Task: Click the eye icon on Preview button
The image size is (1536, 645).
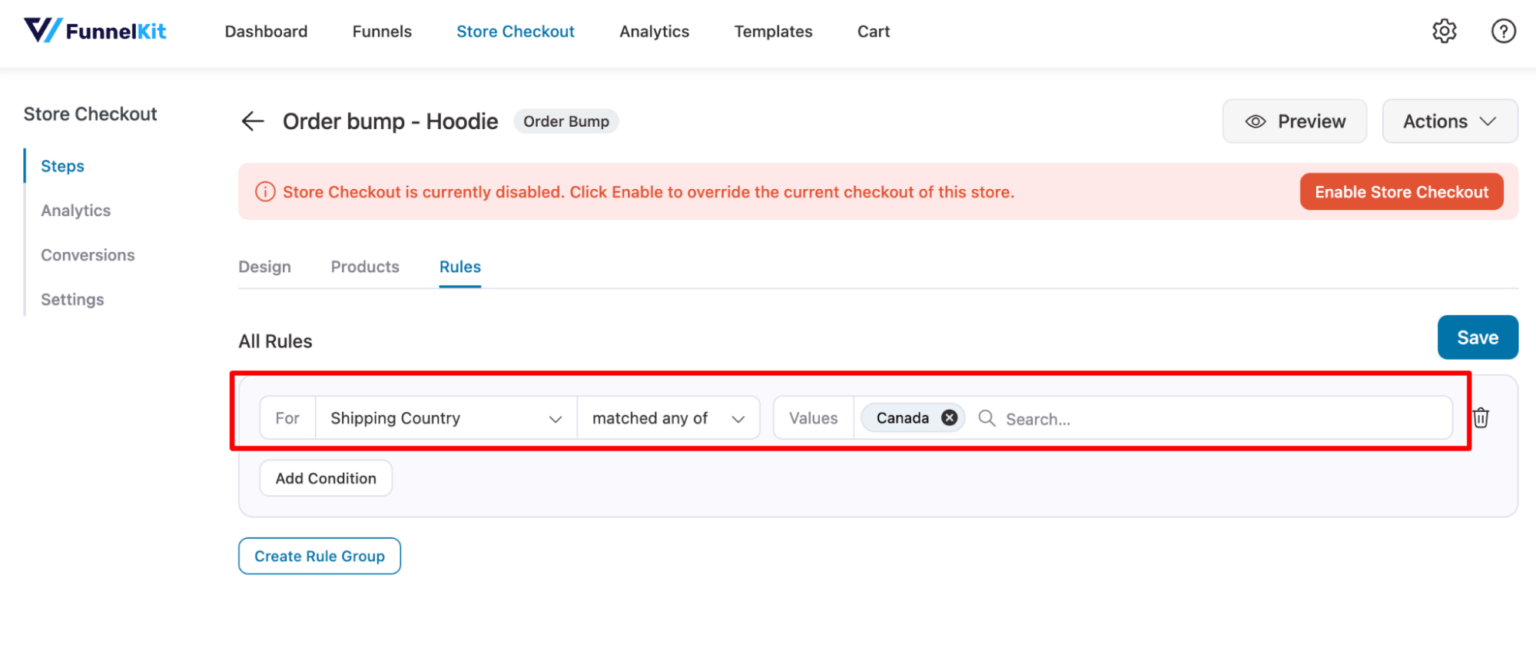Action: 1255,121
